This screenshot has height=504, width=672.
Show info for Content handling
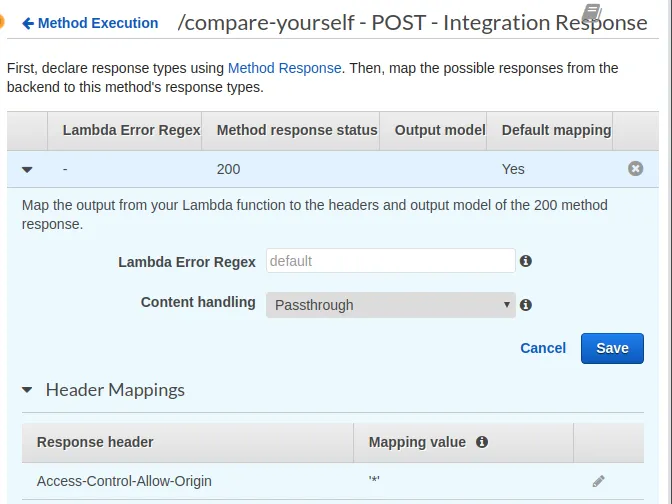click(526, 305)
